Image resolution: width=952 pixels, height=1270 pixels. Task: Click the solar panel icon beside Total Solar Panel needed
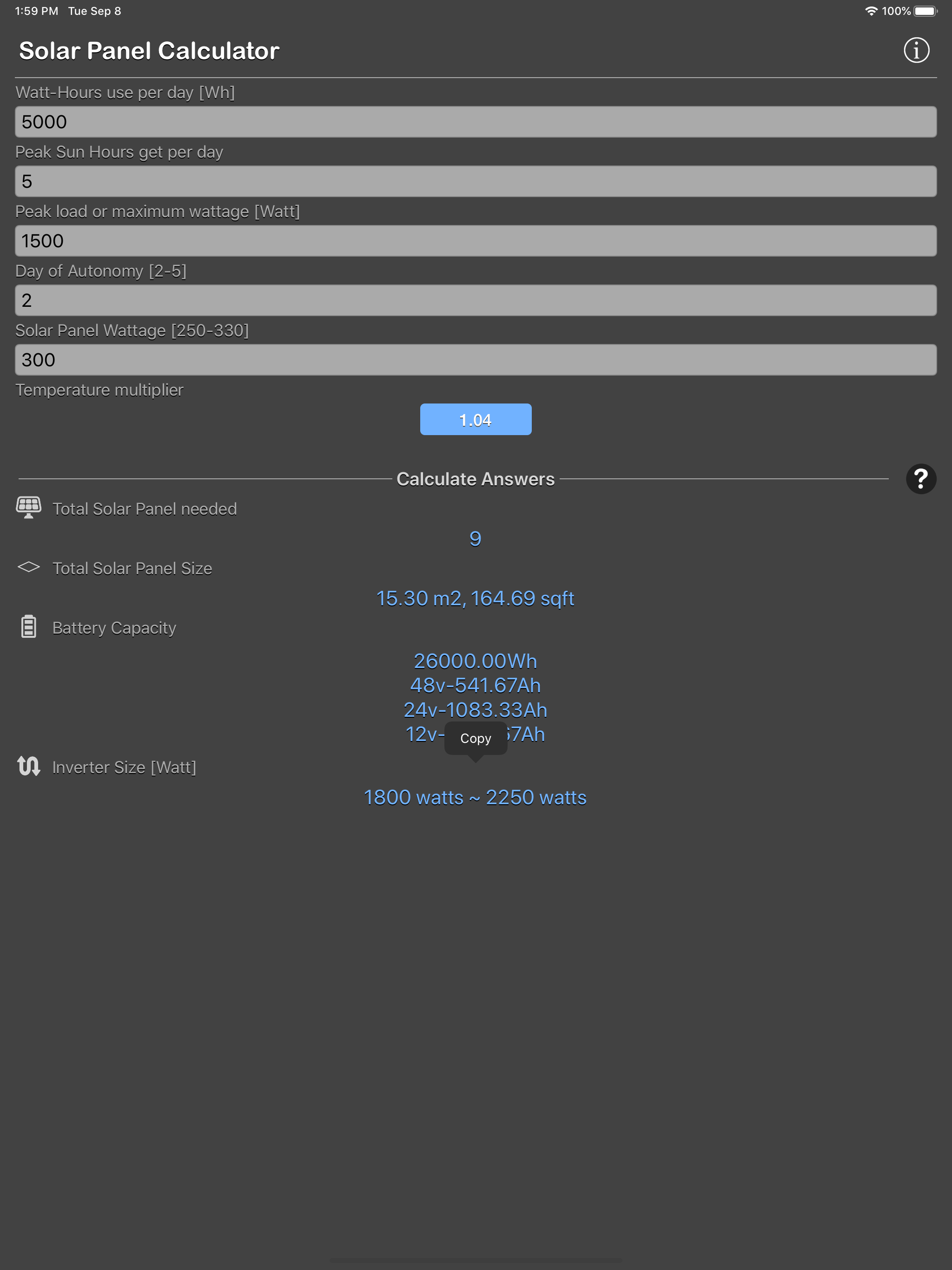click(x=28, y=508)
